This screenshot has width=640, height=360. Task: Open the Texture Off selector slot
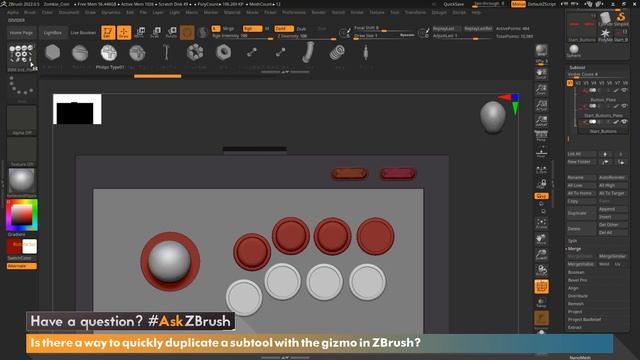(22, 151)
